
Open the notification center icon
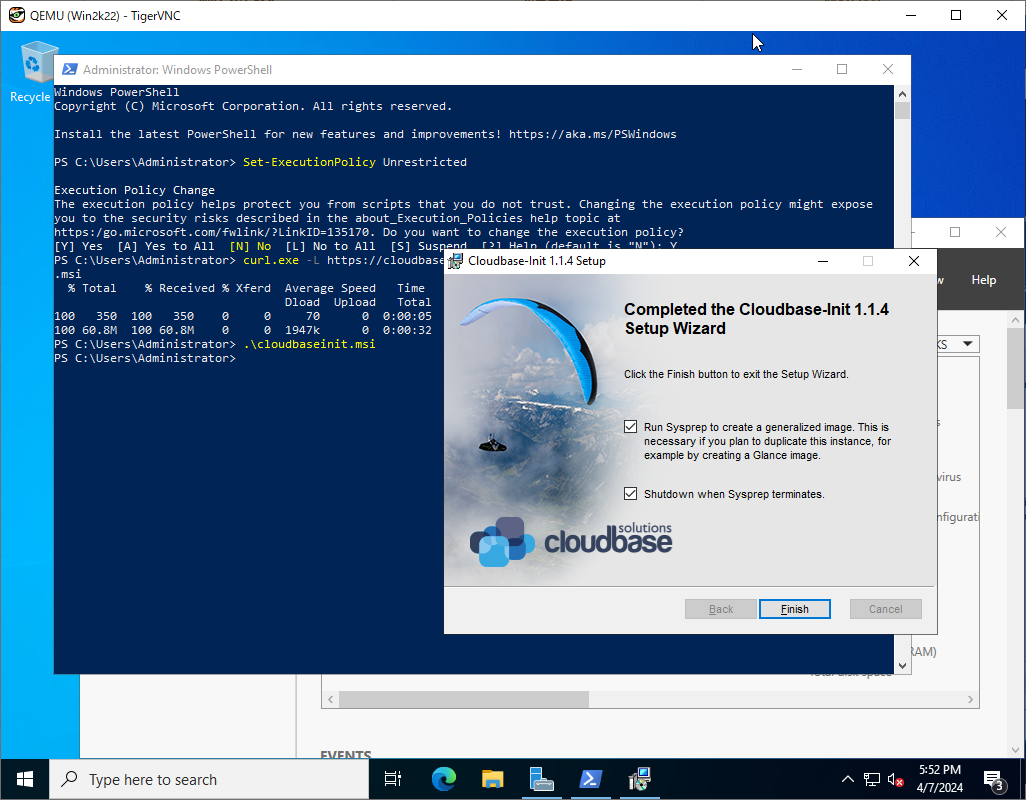point(995,780)
